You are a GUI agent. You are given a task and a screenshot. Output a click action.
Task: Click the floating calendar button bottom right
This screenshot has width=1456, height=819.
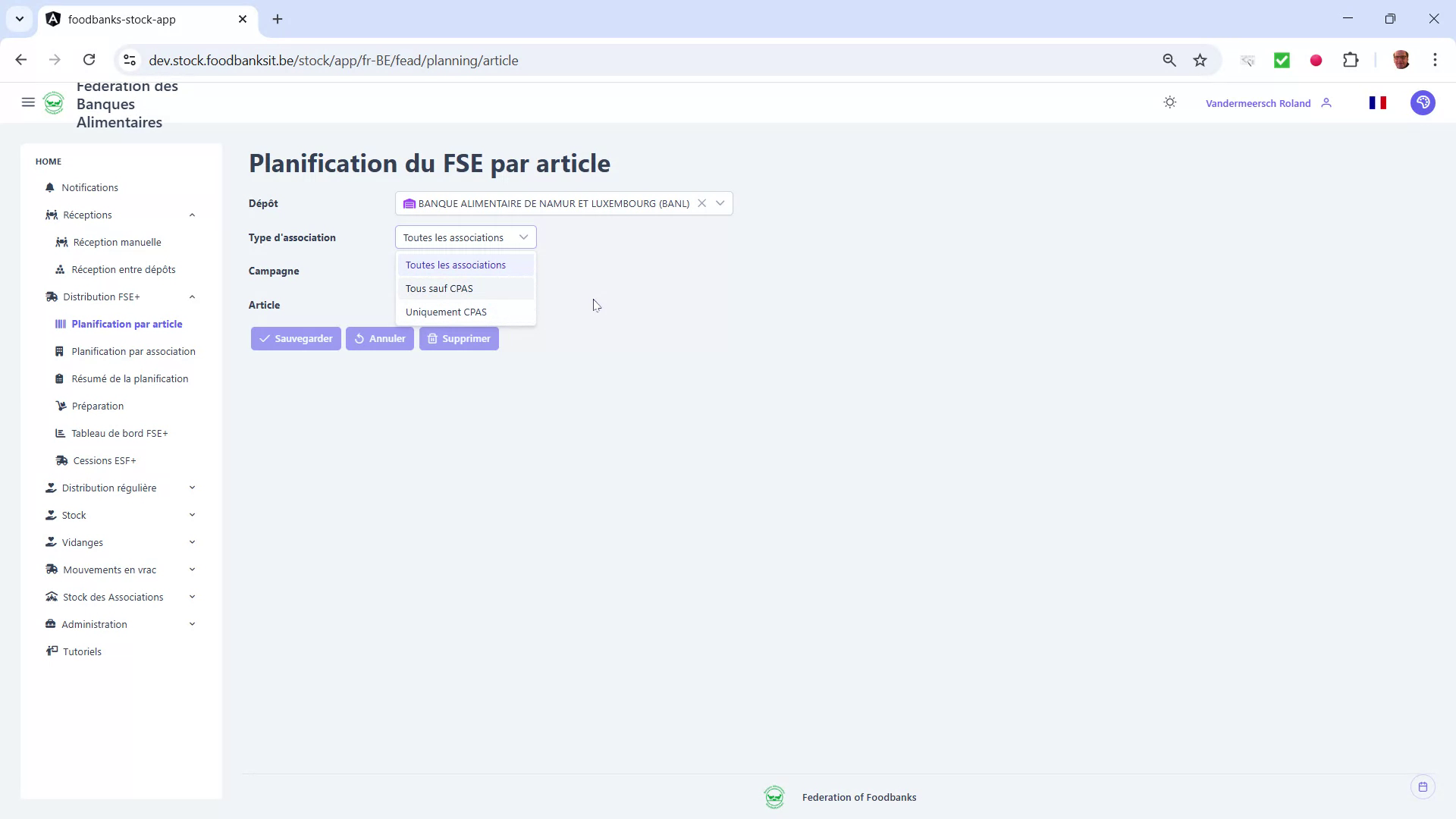click(1423, 786)
